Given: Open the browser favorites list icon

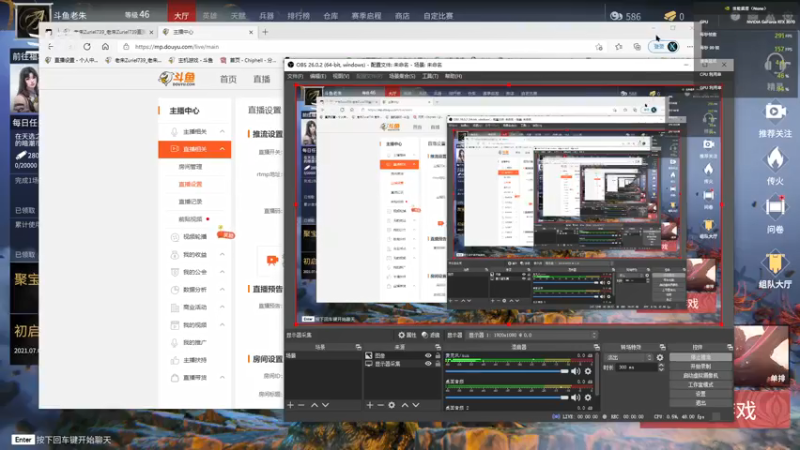Looking at the screenshot, I should (x=618, y=46).
